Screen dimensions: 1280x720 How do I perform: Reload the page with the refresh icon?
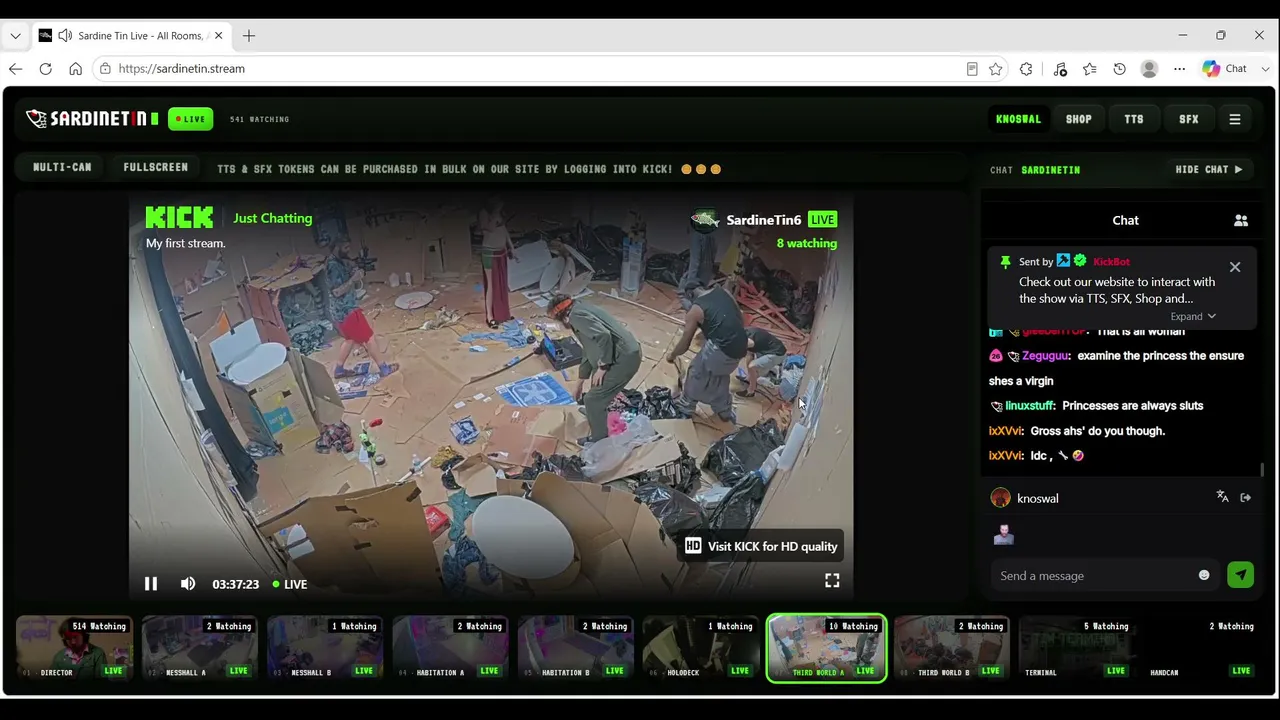45,69
